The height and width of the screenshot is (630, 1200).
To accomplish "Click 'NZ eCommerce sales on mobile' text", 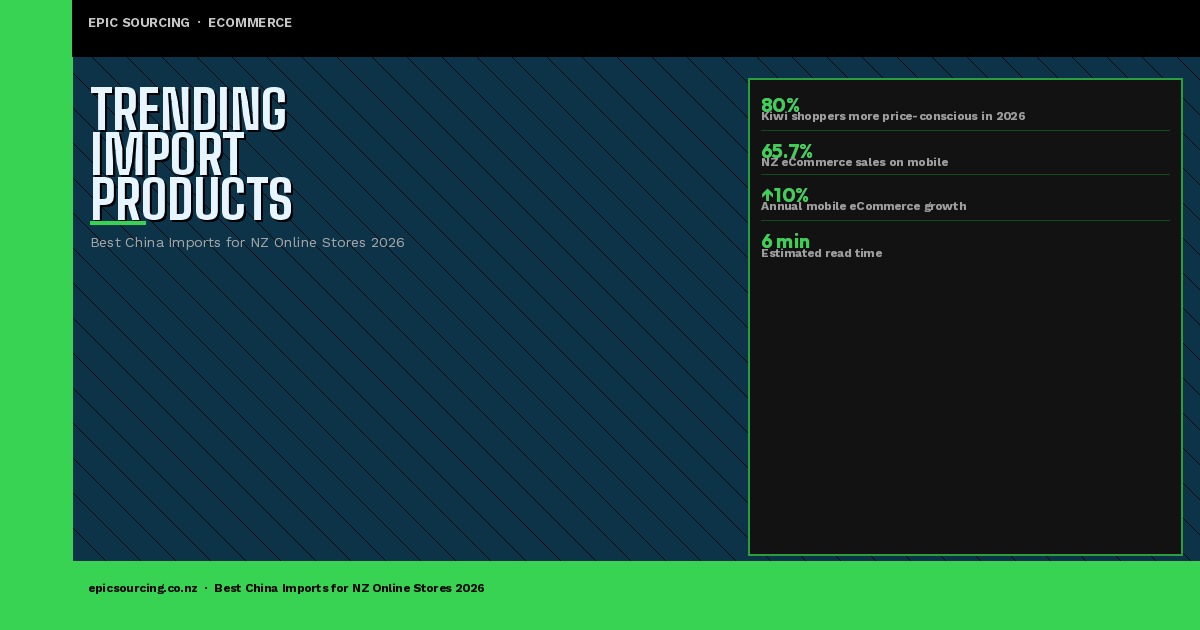I will (x=854, y=162).
